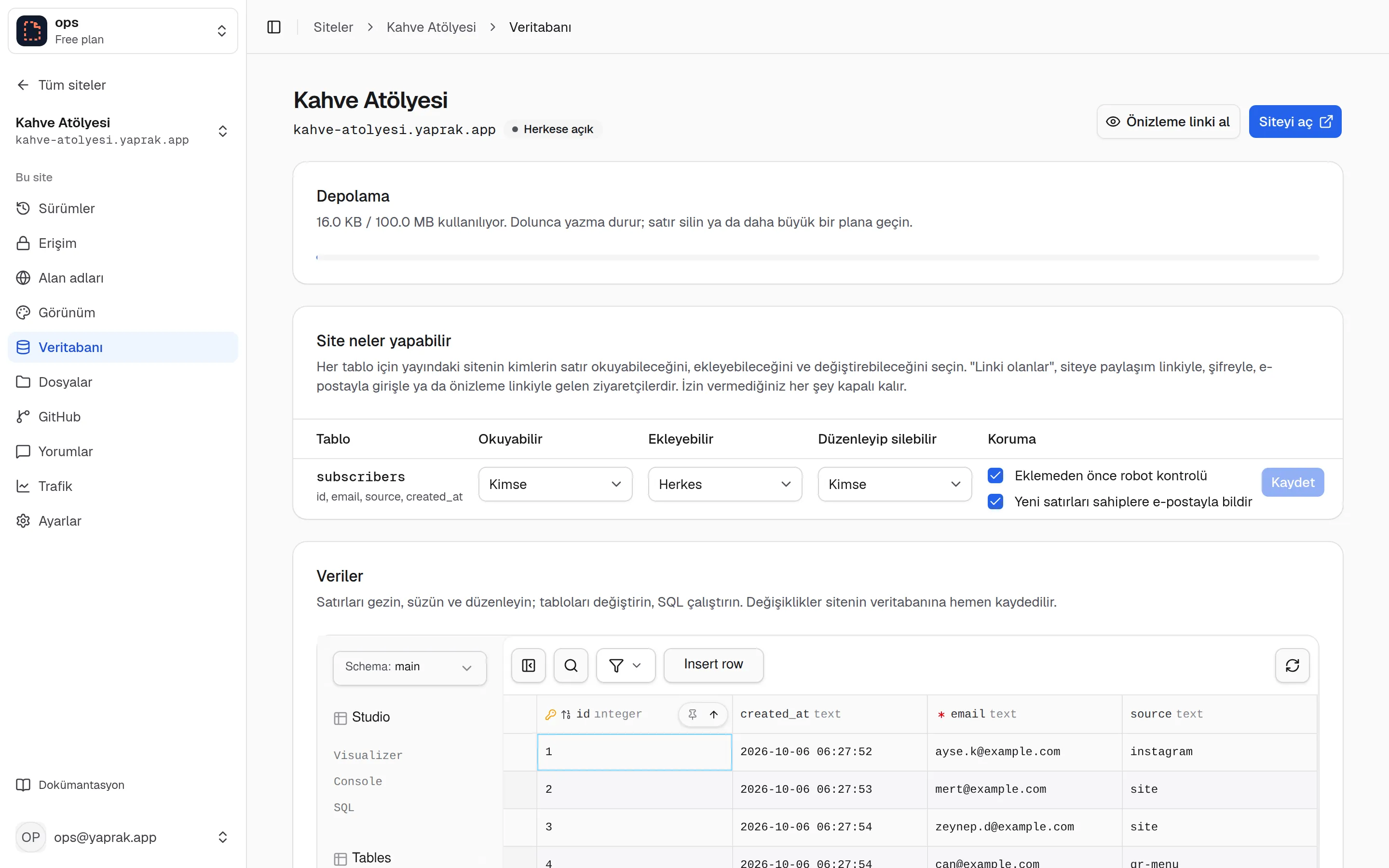Image resolution: width=1389 pixels, height=868 pixels.
Task: Click the Dokümantasyon book icon
Action: pos(23,785)
